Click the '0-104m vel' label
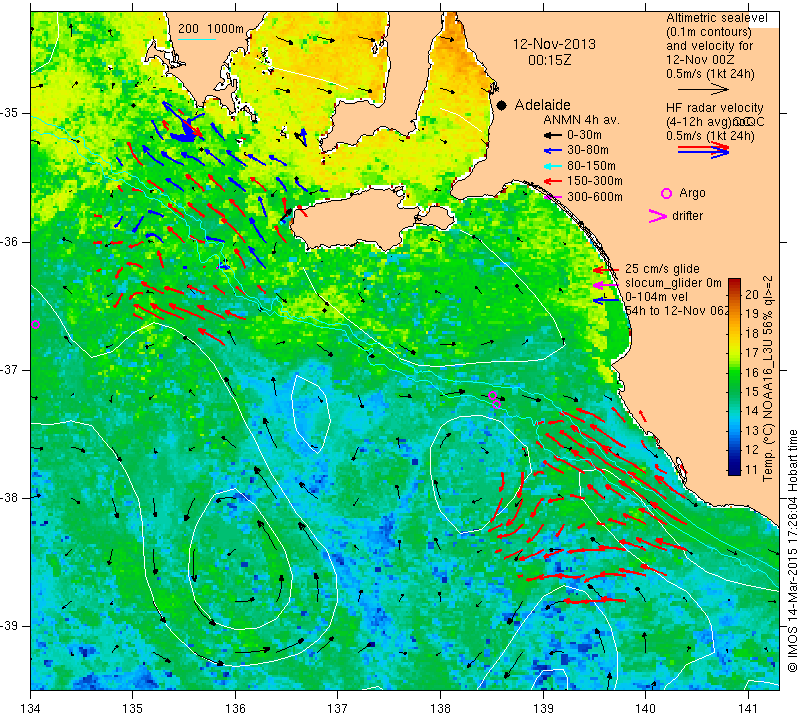The height and width of the screenshot is (720, 800). (x=656, y=297)
